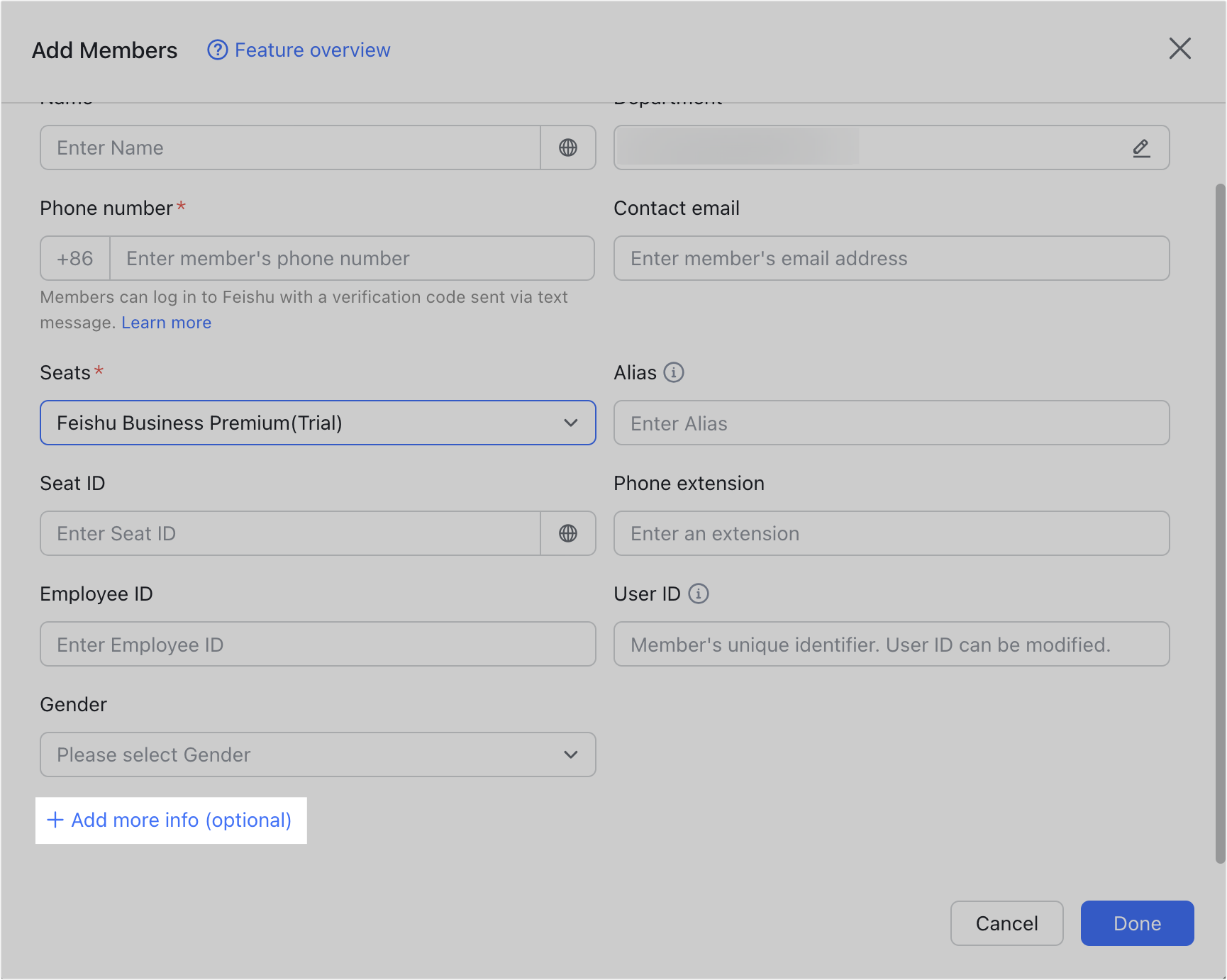The width and height of the screenshot is (1227, 980).
Task: Close the Add Members dialog with X
Action: (x=1180, y=48)
